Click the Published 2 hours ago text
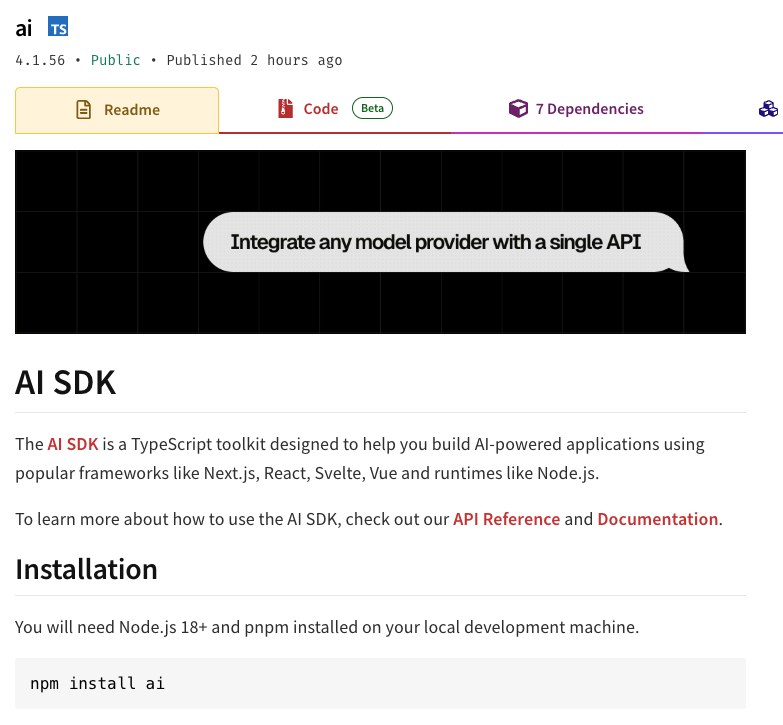 pos(254,60)
